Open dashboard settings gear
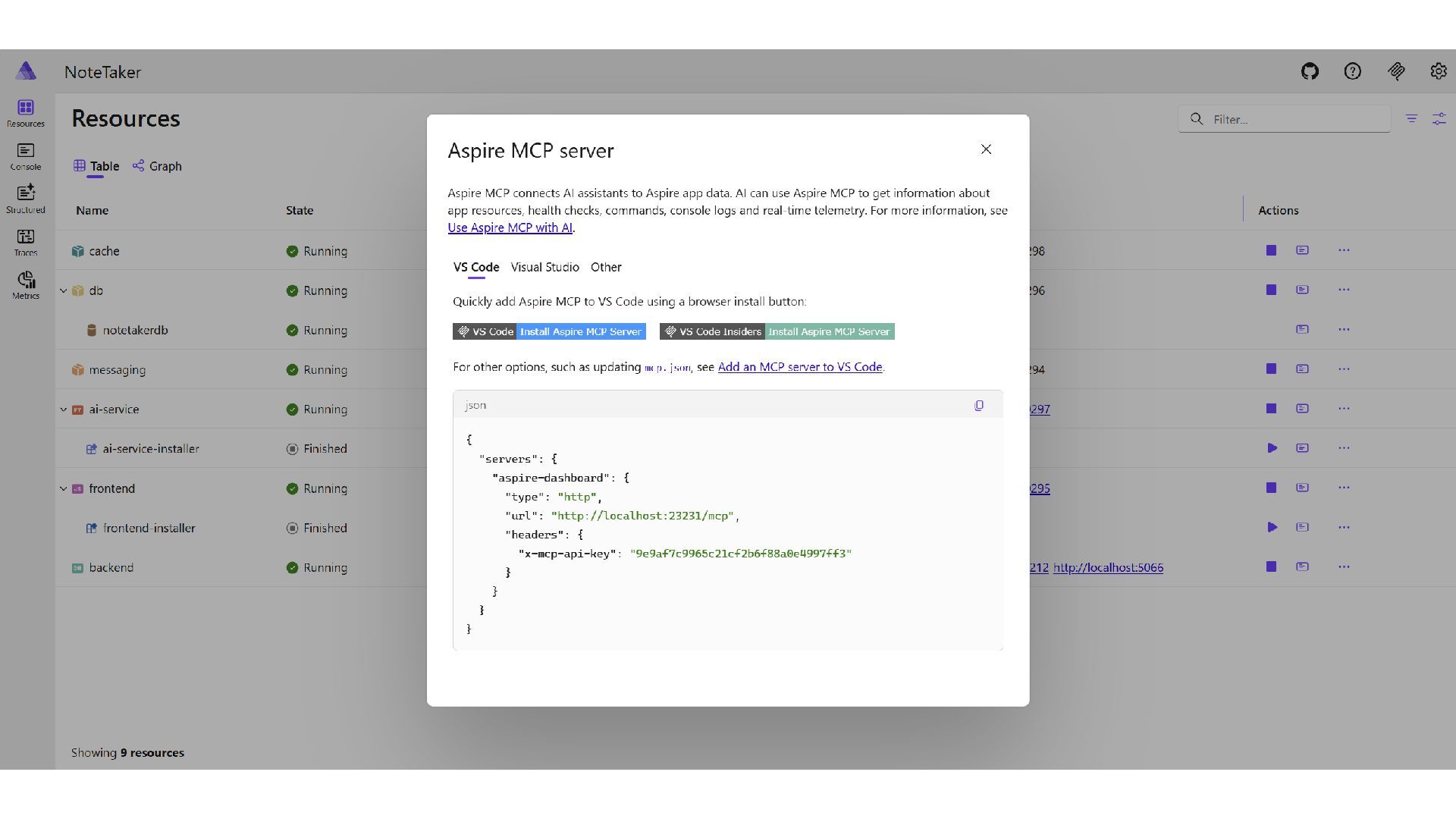Viewport: 1456px width, 819px height. coord(1438,71)
